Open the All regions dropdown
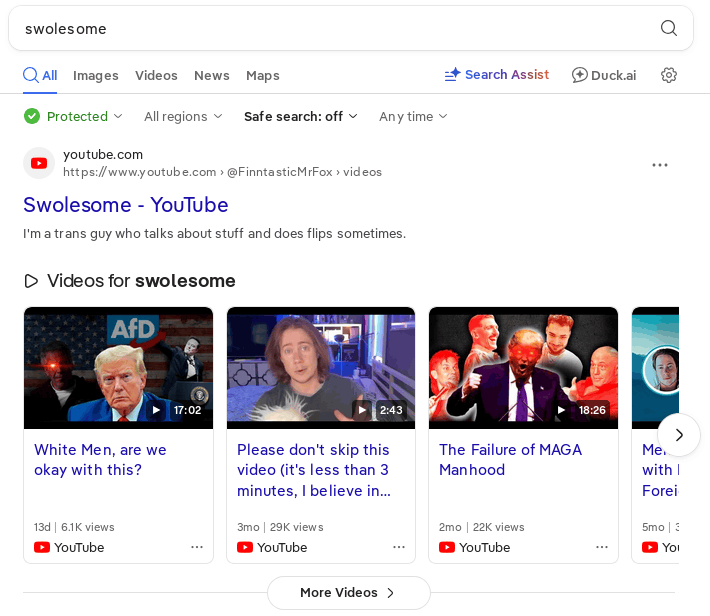Viewport: 710px width, 616px height. 183,116
